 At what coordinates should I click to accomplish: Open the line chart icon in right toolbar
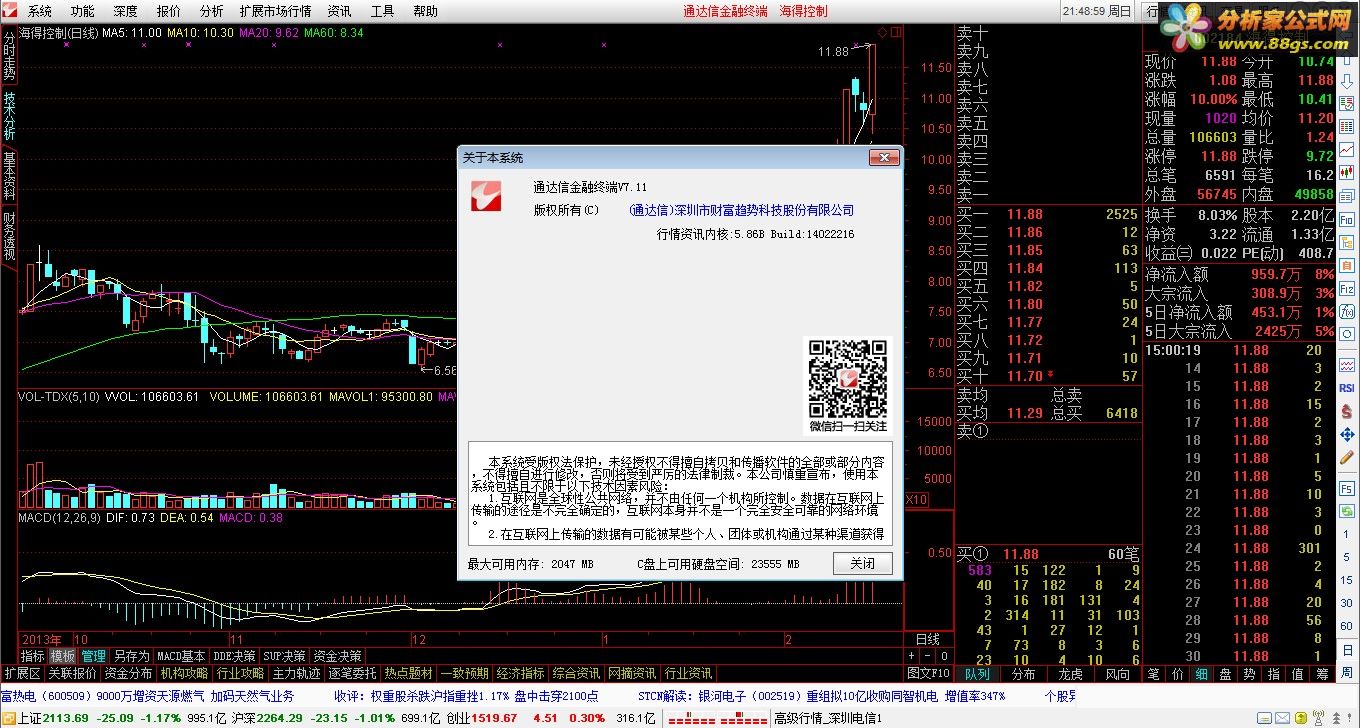(1346, 149)
